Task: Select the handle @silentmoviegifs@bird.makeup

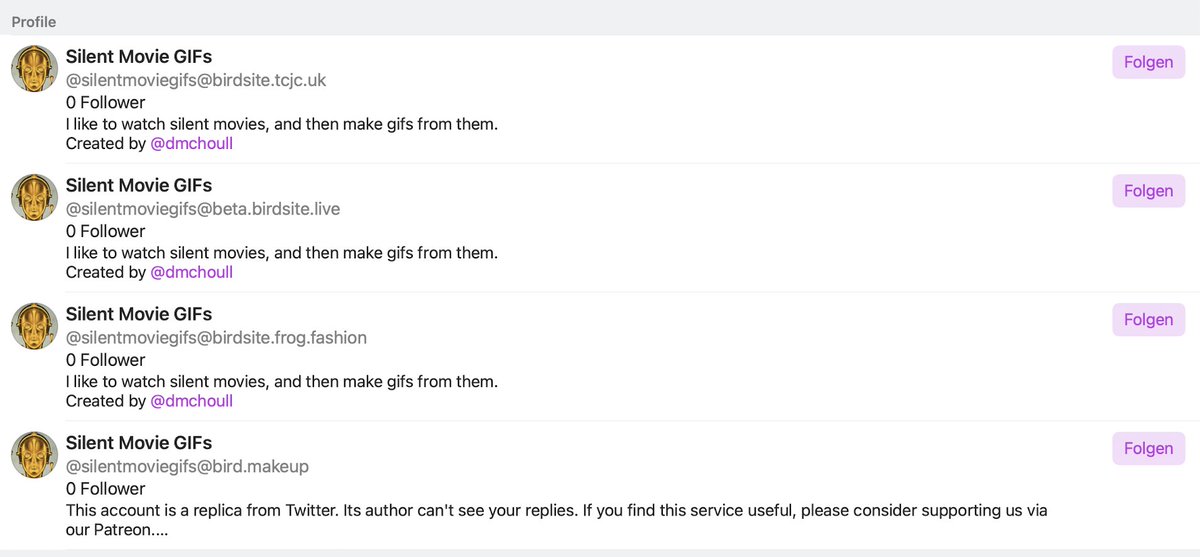Action: coord(187,468)
